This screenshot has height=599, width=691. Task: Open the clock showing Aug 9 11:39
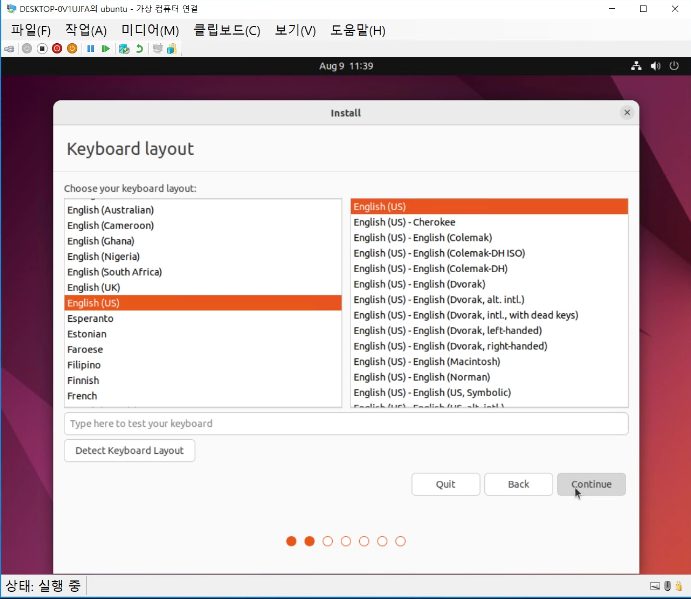[x=346, y=66]
